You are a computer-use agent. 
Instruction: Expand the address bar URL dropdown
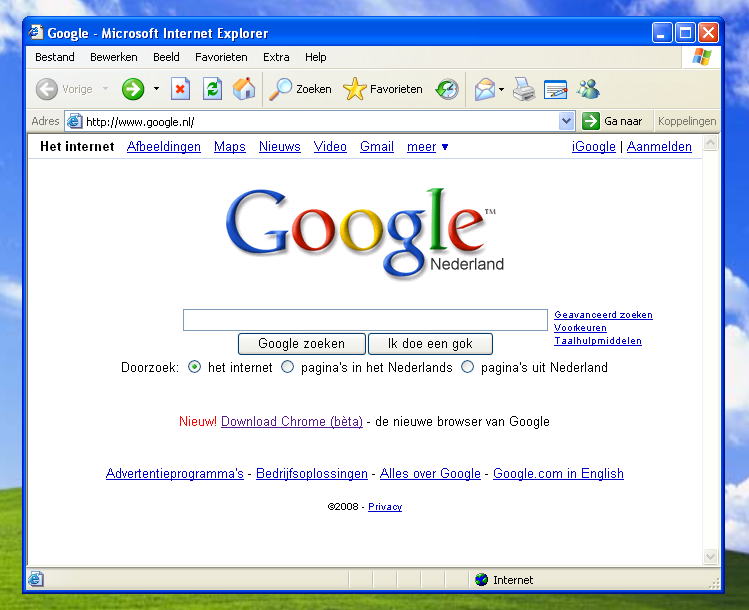pyautogui.click(x=567, y=121)
